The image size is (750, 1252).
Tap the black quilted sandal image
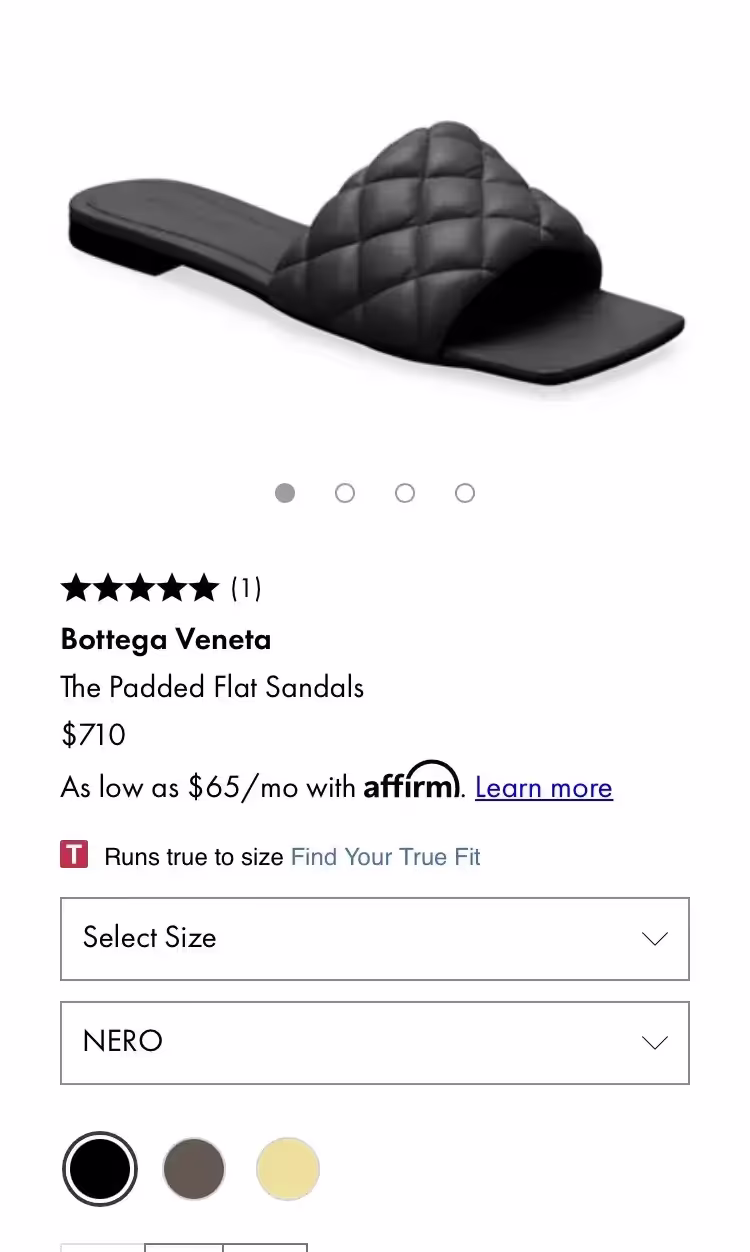point(375,260)
